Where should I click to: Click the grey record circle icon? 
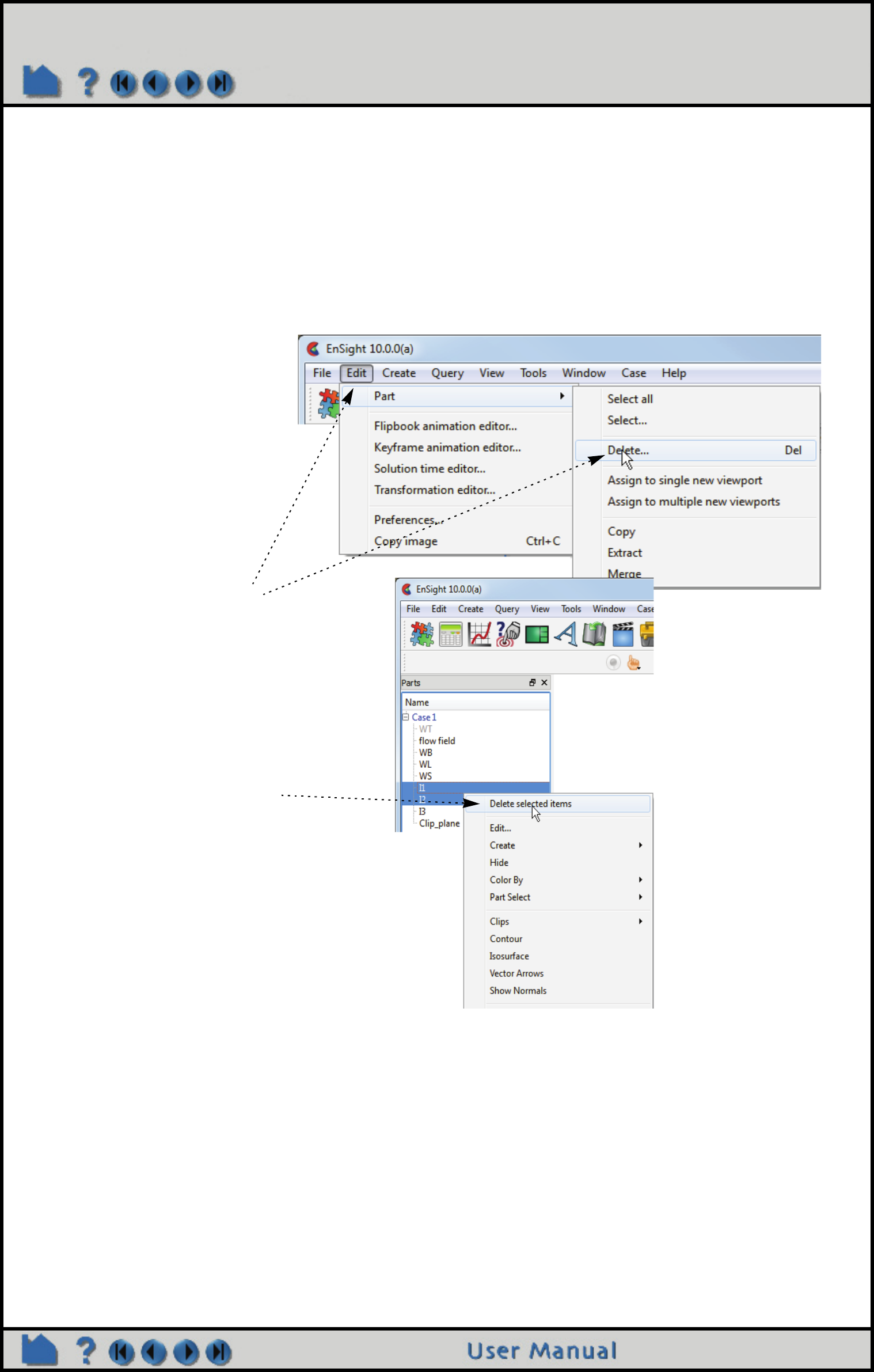[613, 663]
